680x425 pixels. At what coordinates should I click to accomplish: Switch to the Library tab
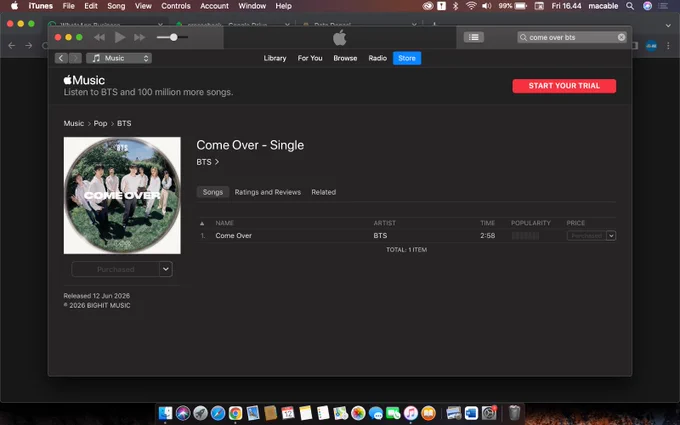click(x=275, y=58)
